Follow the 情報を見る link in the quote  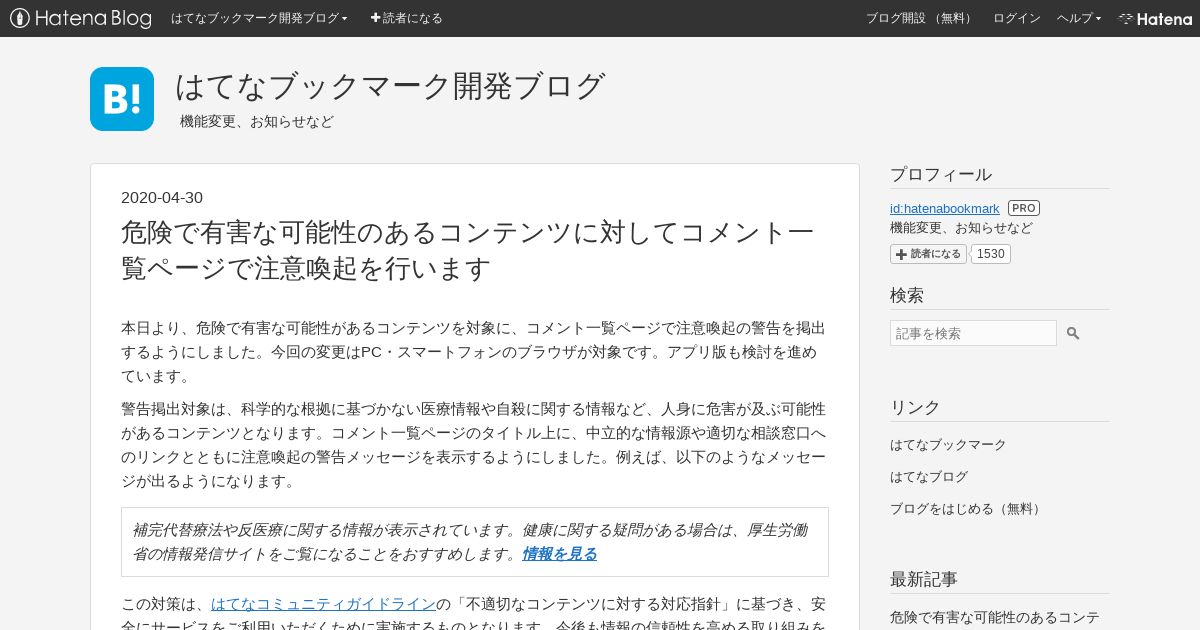point(559,554)
